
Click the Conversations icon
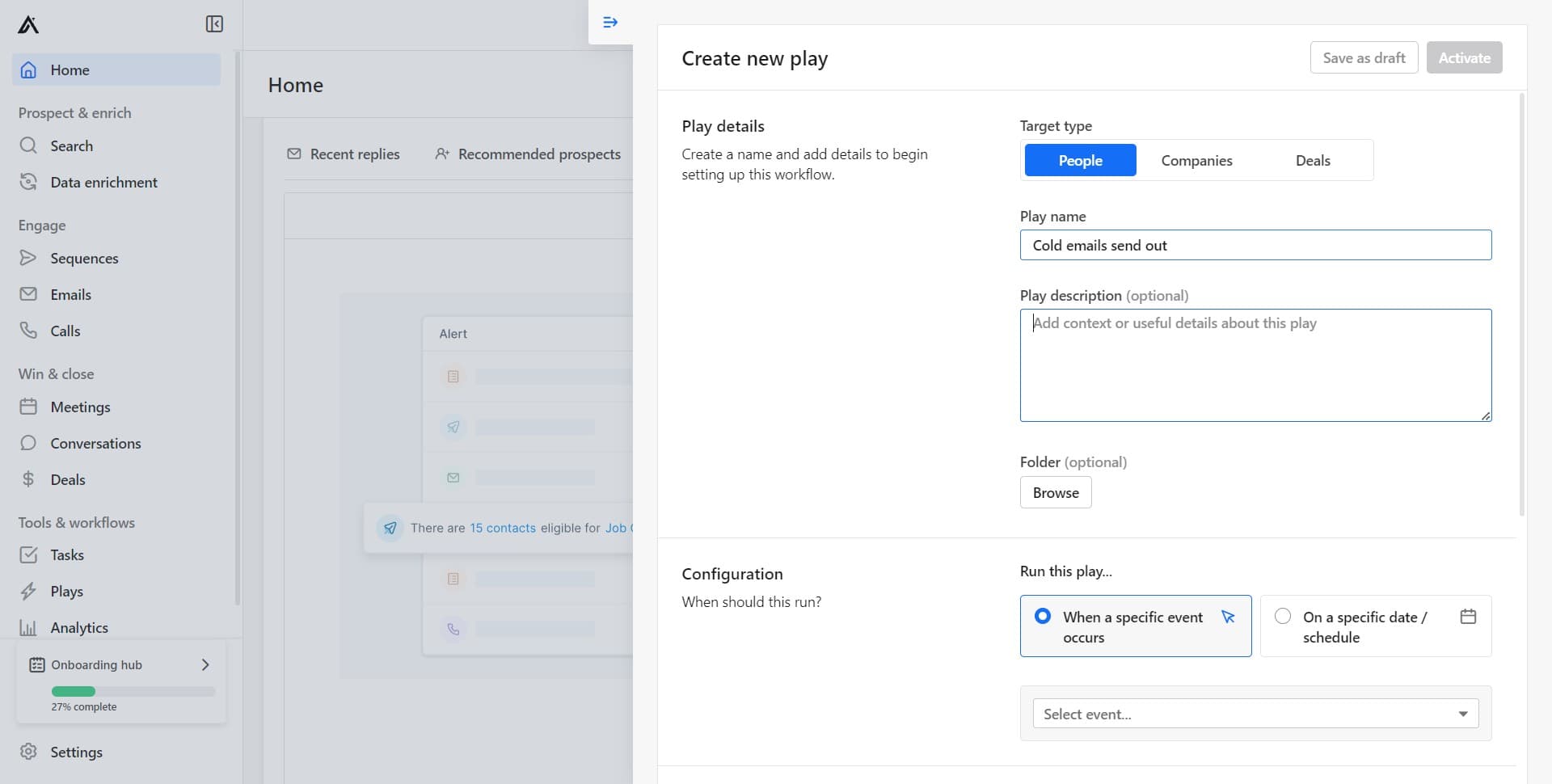28,443
